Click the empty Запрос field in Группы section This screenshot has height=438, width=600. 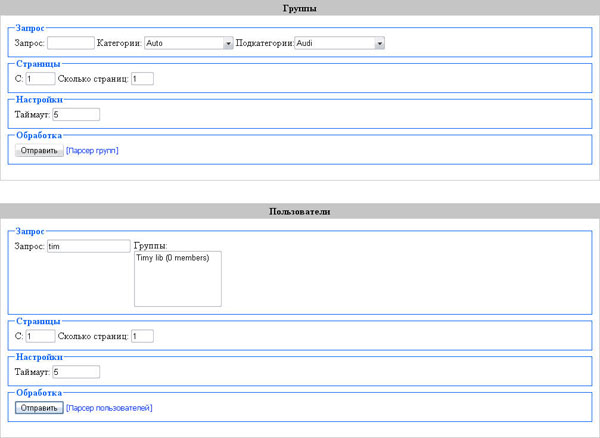[x=70, y=43]
